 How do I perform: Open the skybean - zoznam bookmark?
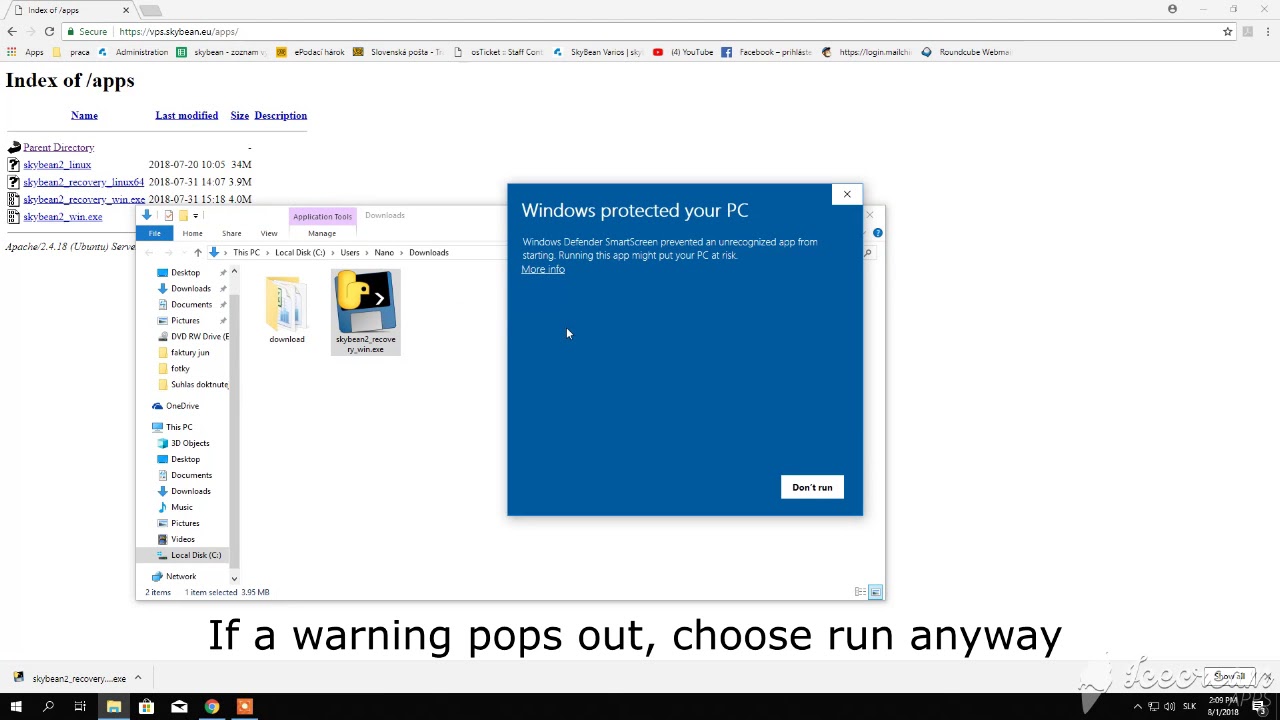click(x=221, y=52)
